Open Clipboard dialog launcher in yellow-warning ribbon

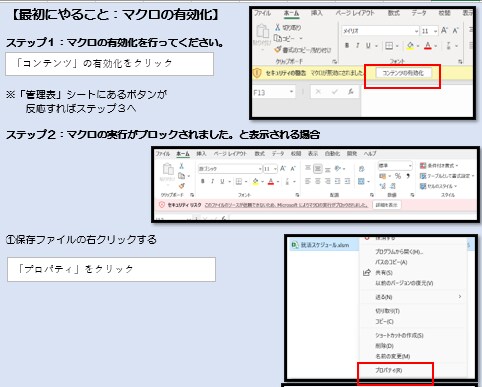pyautogui.click(x=335, y=62)
